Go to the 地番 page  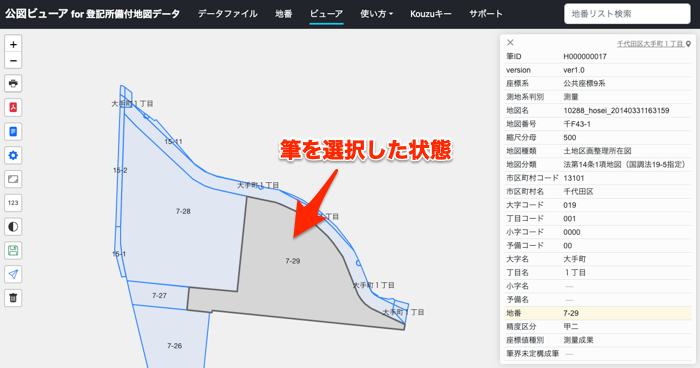point(283,14)
